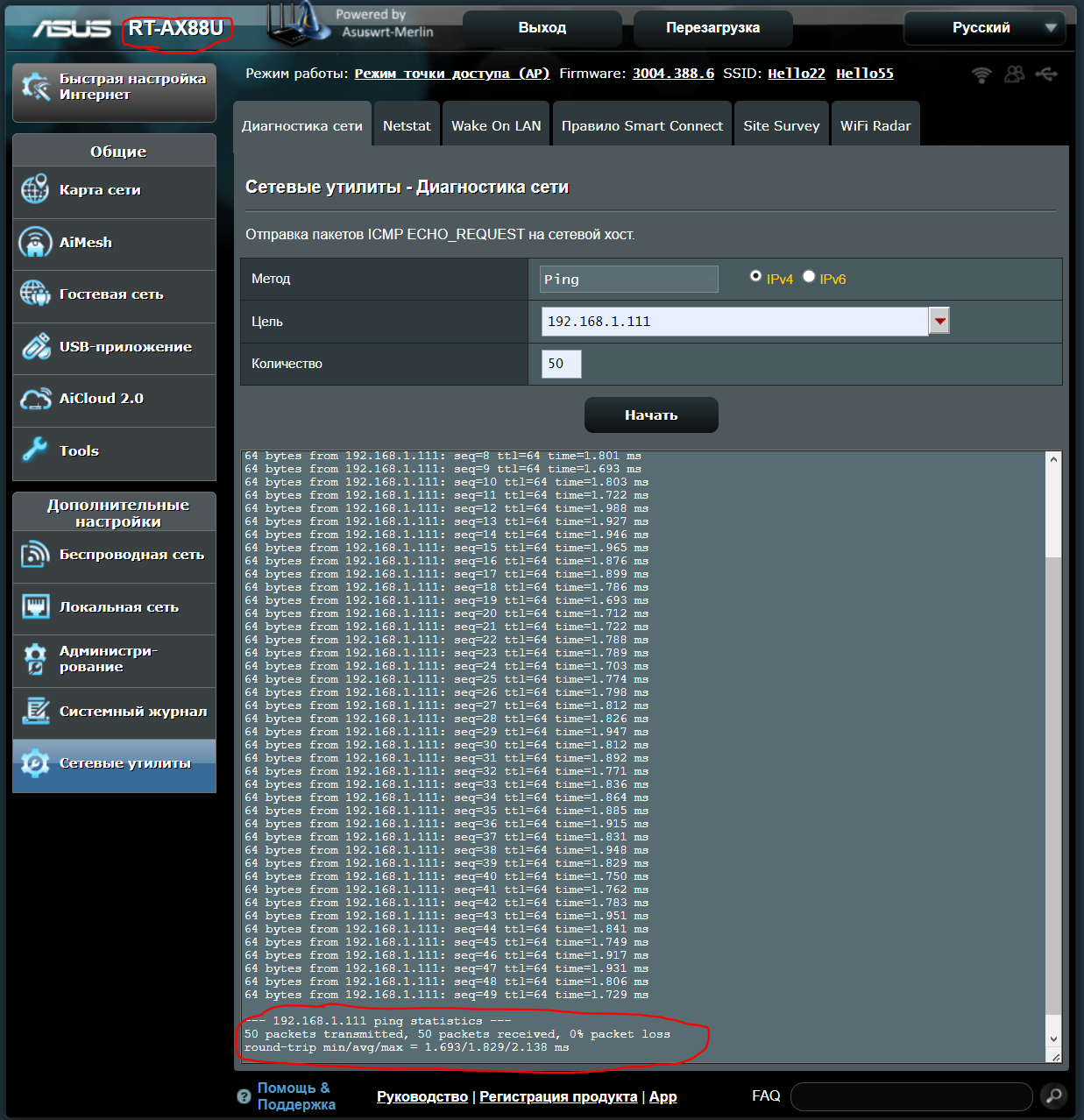Open the Ping method dropdown

tap(628, 280)
